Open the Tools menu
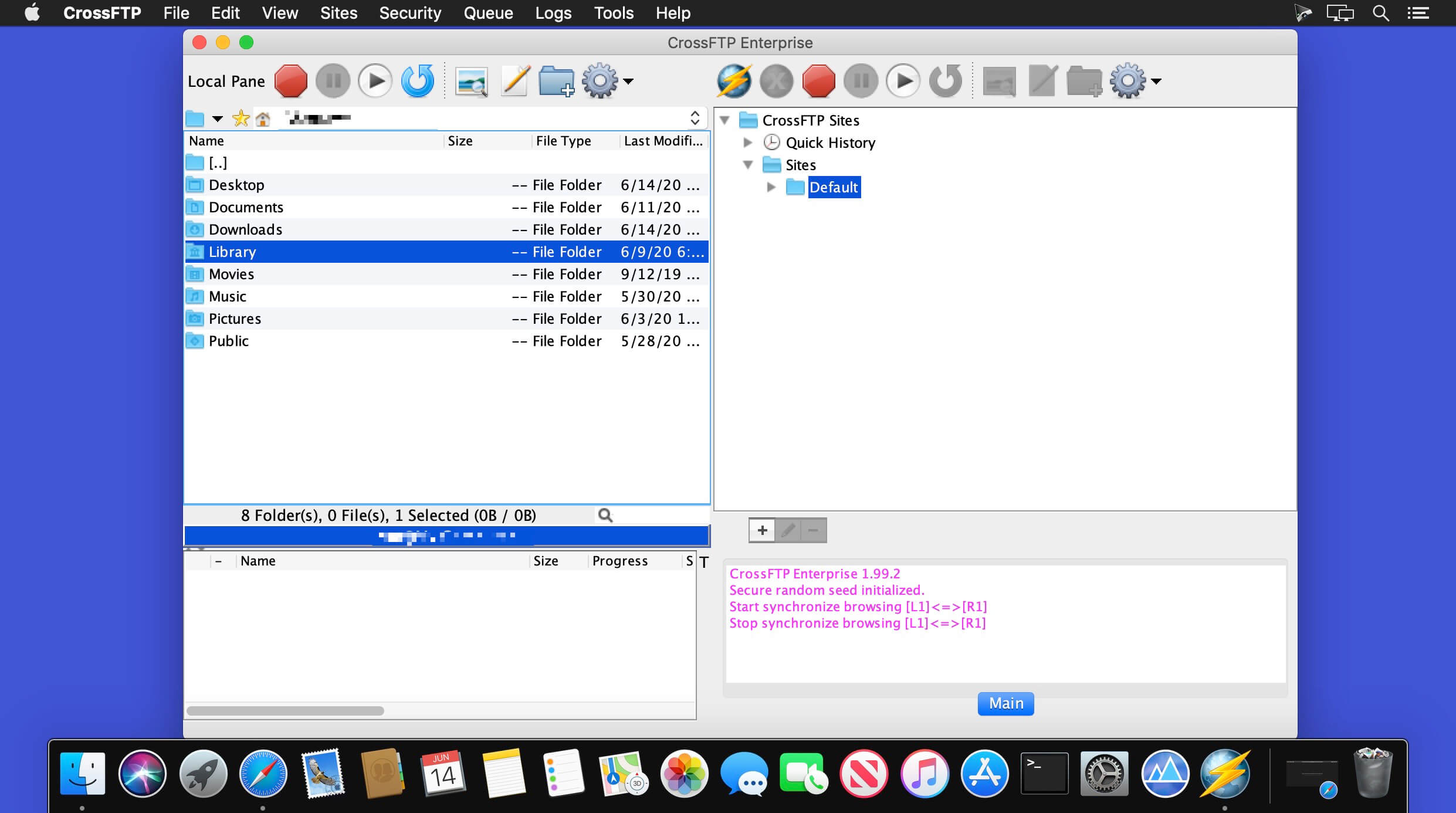Viewport: 1456px width, 813px height. 614,13
